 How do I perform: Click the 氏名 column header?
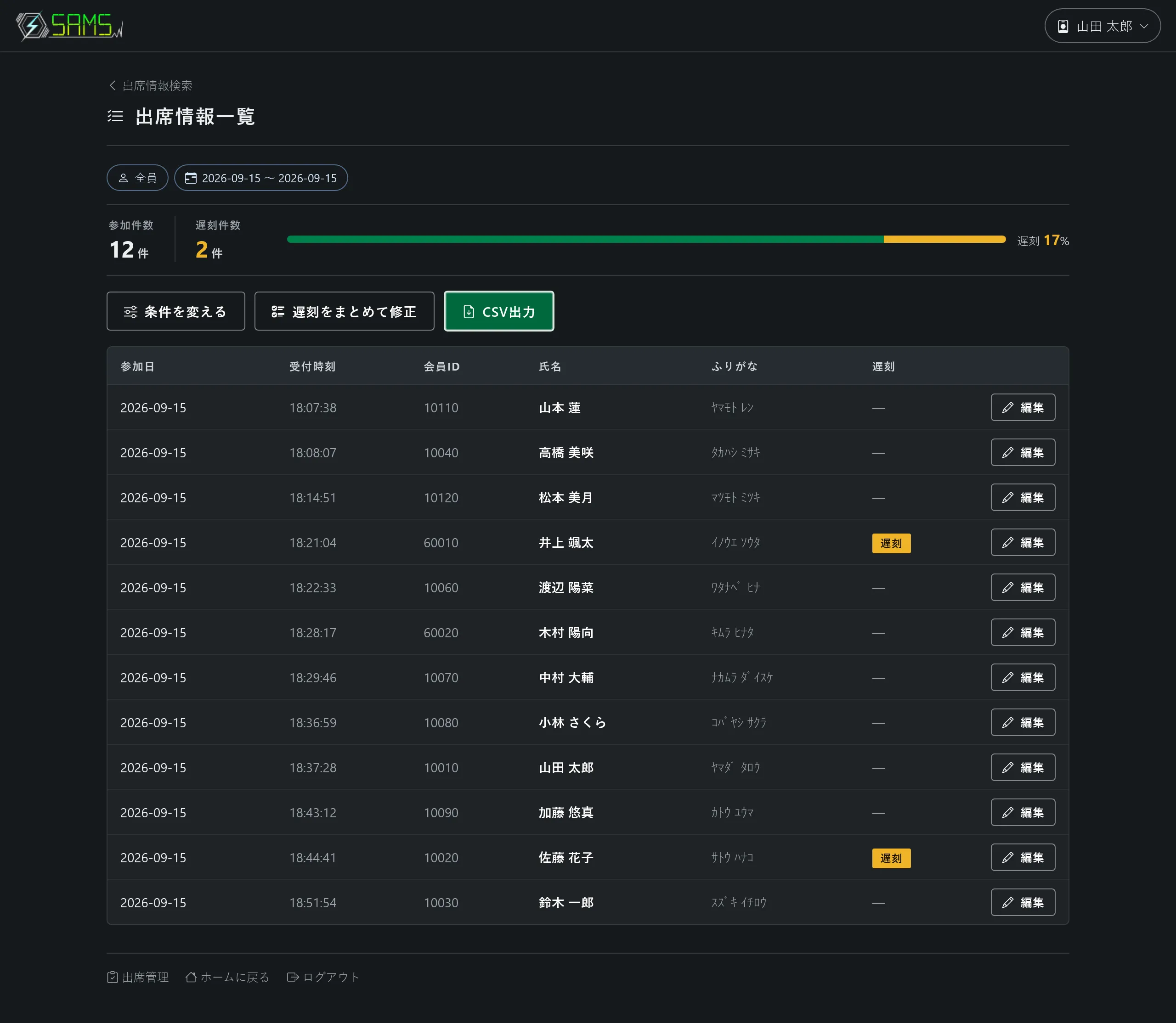pyautogui.click(x=550, y=366)
